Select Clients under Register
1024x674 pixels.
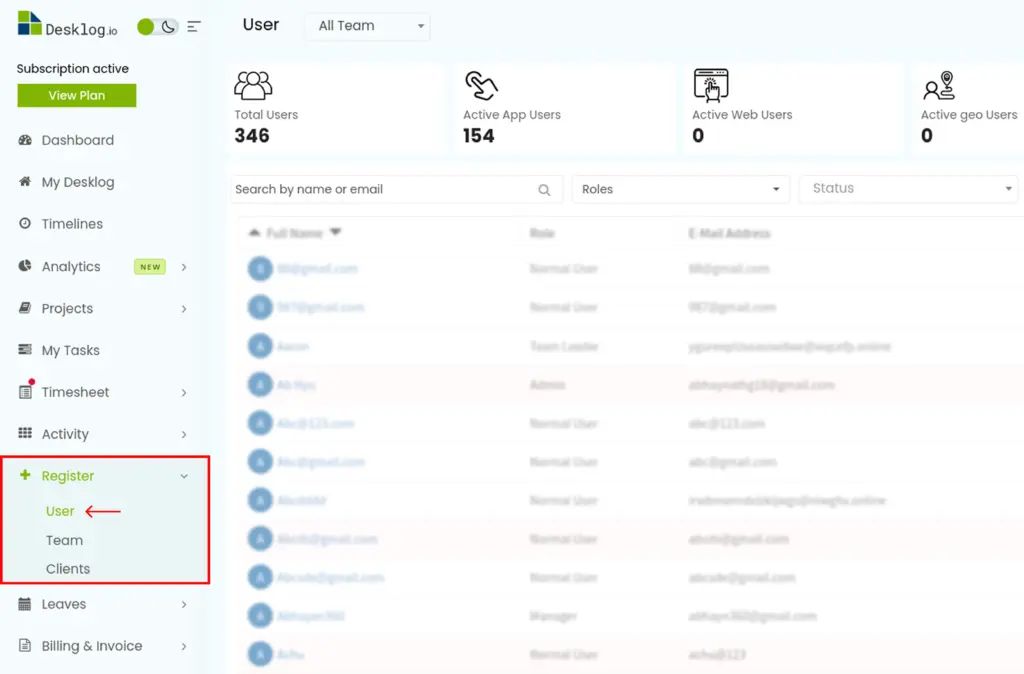68,569
